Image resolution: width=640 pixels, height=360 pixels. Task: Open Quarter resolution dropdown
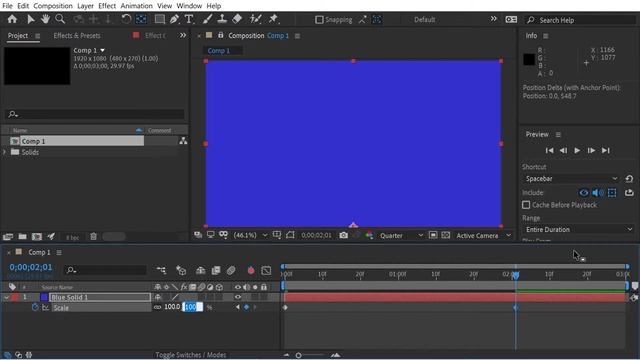pyautogui.click(x=401, y=236)
